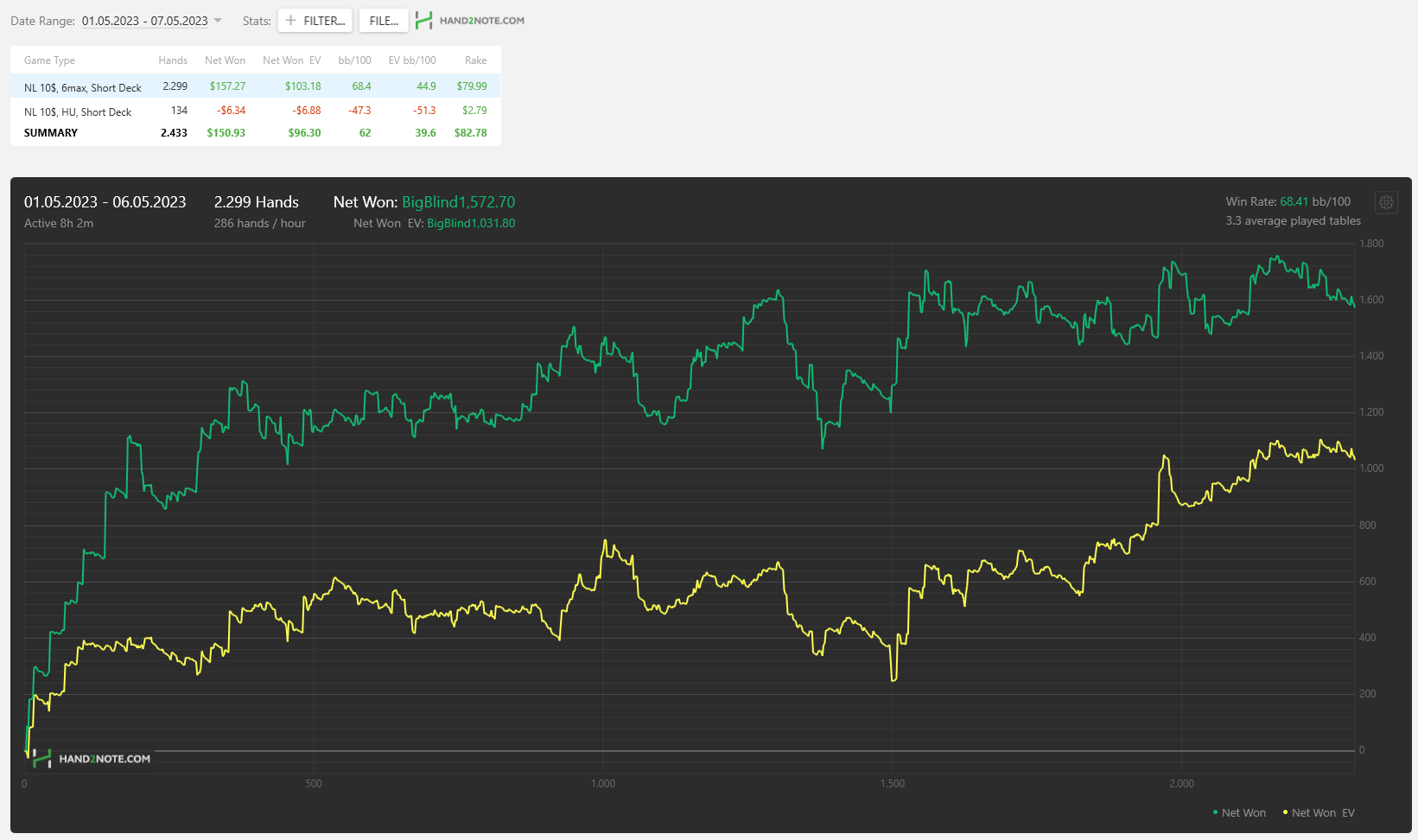Click the 1.000 hands x-axis label
1418x840 pixels.
[x=603, y=784]
